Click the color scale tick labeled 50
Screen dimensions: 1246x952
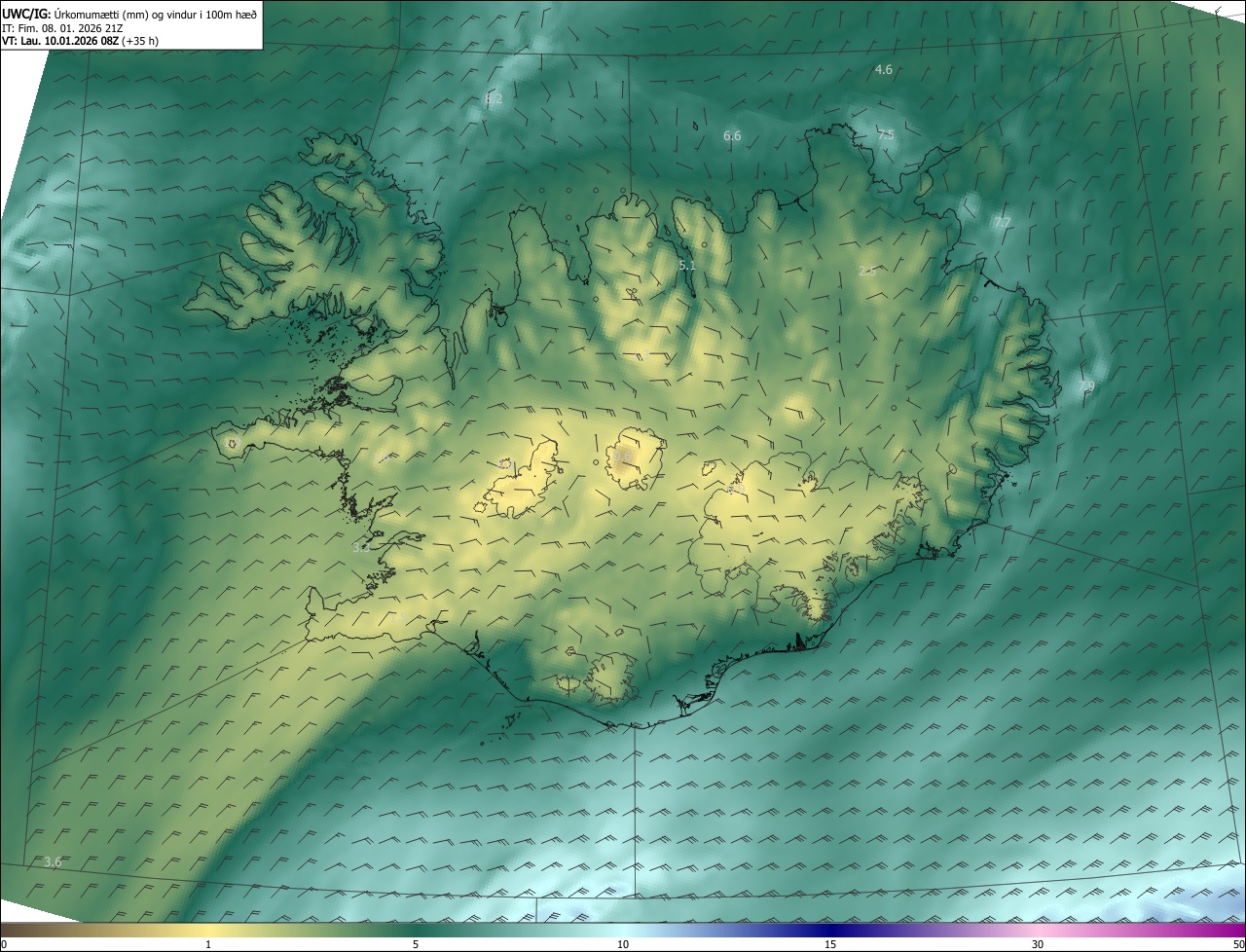(x=1238, y=944)
